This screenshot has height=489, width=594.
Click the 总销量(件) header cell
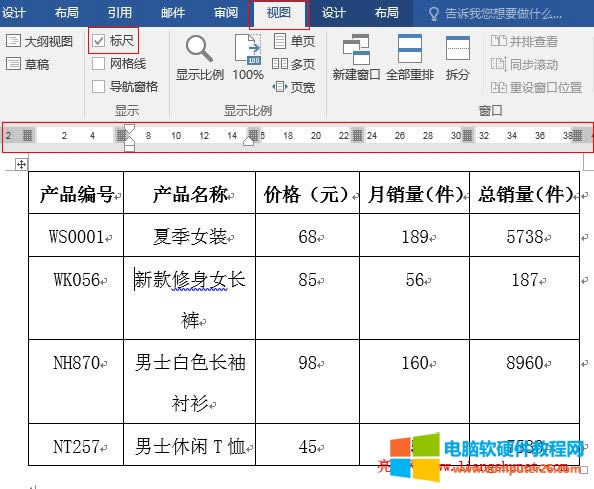[524, 193]
